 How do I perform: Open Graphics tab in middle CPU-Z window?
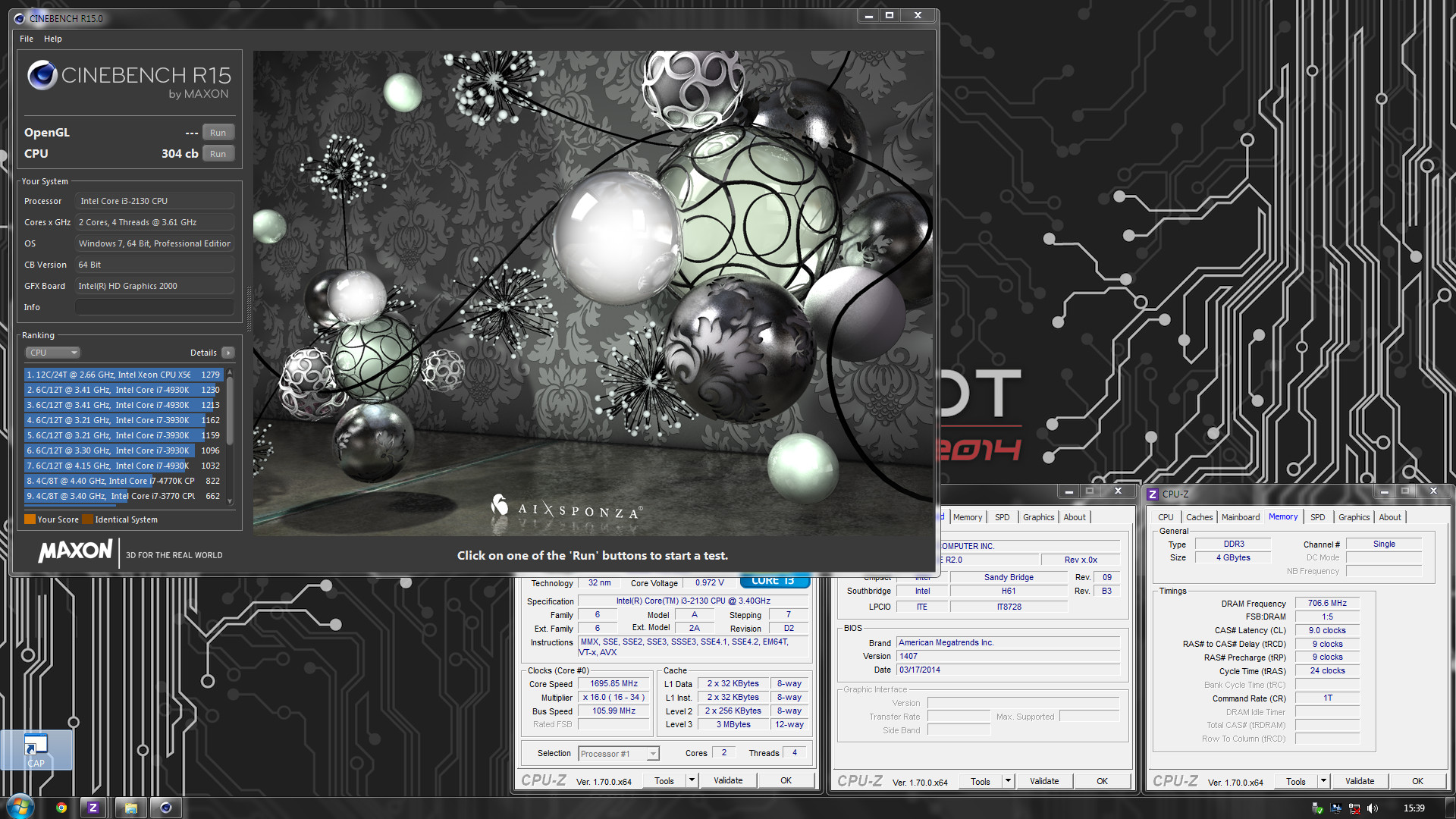[x=1038, y=517]
